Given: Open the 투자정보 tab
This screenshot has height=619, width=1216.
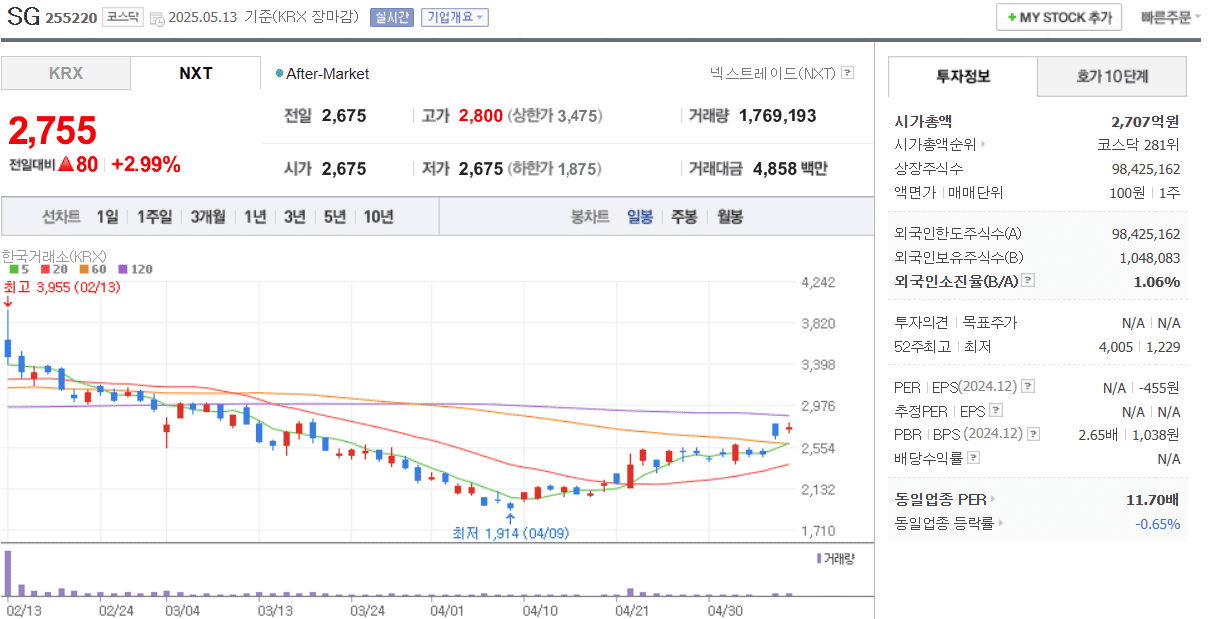Looking at the screenshot, I should (963, 76).
